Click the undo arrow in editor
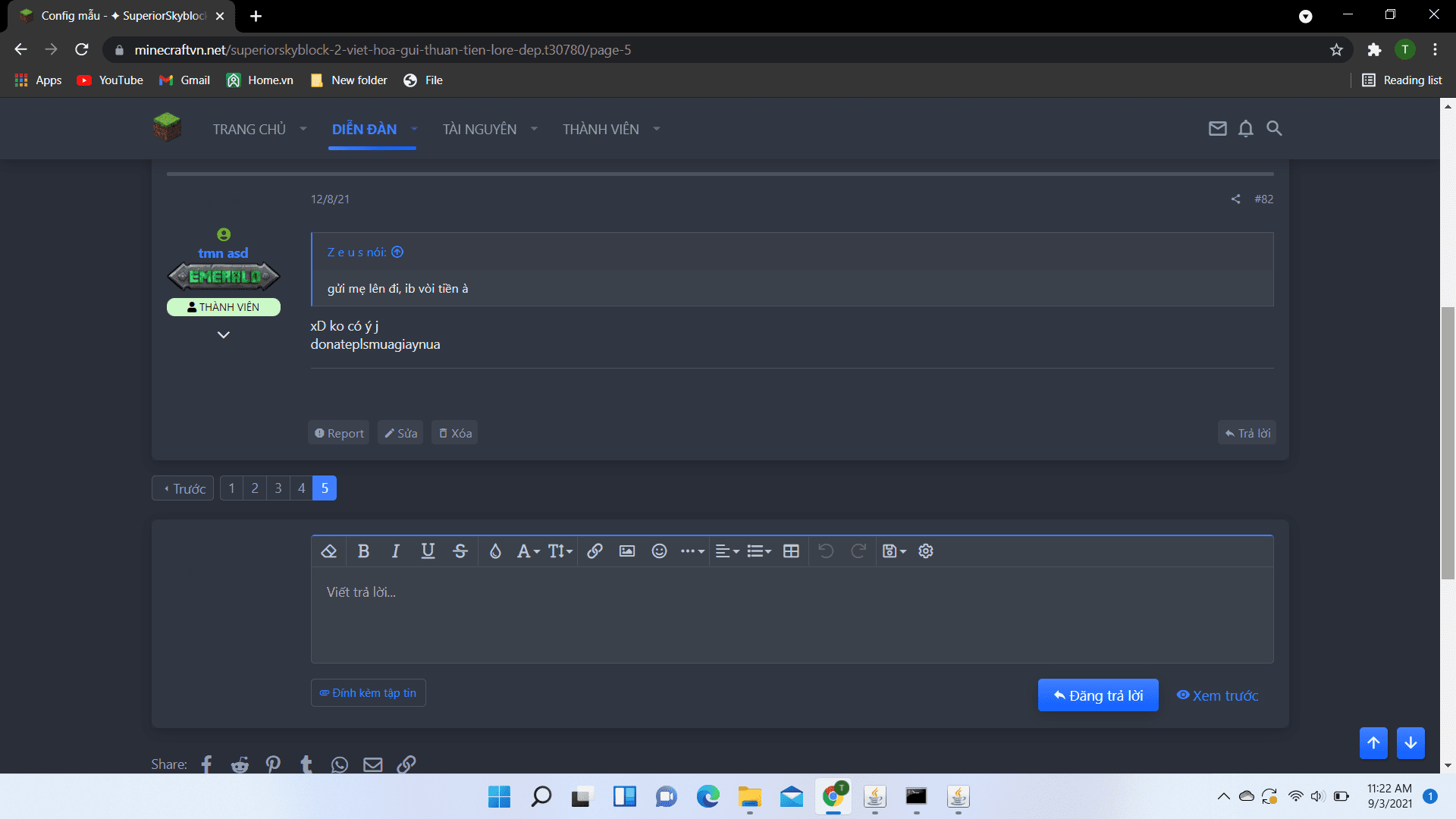1456x819 pixels. tap(826, 551)
